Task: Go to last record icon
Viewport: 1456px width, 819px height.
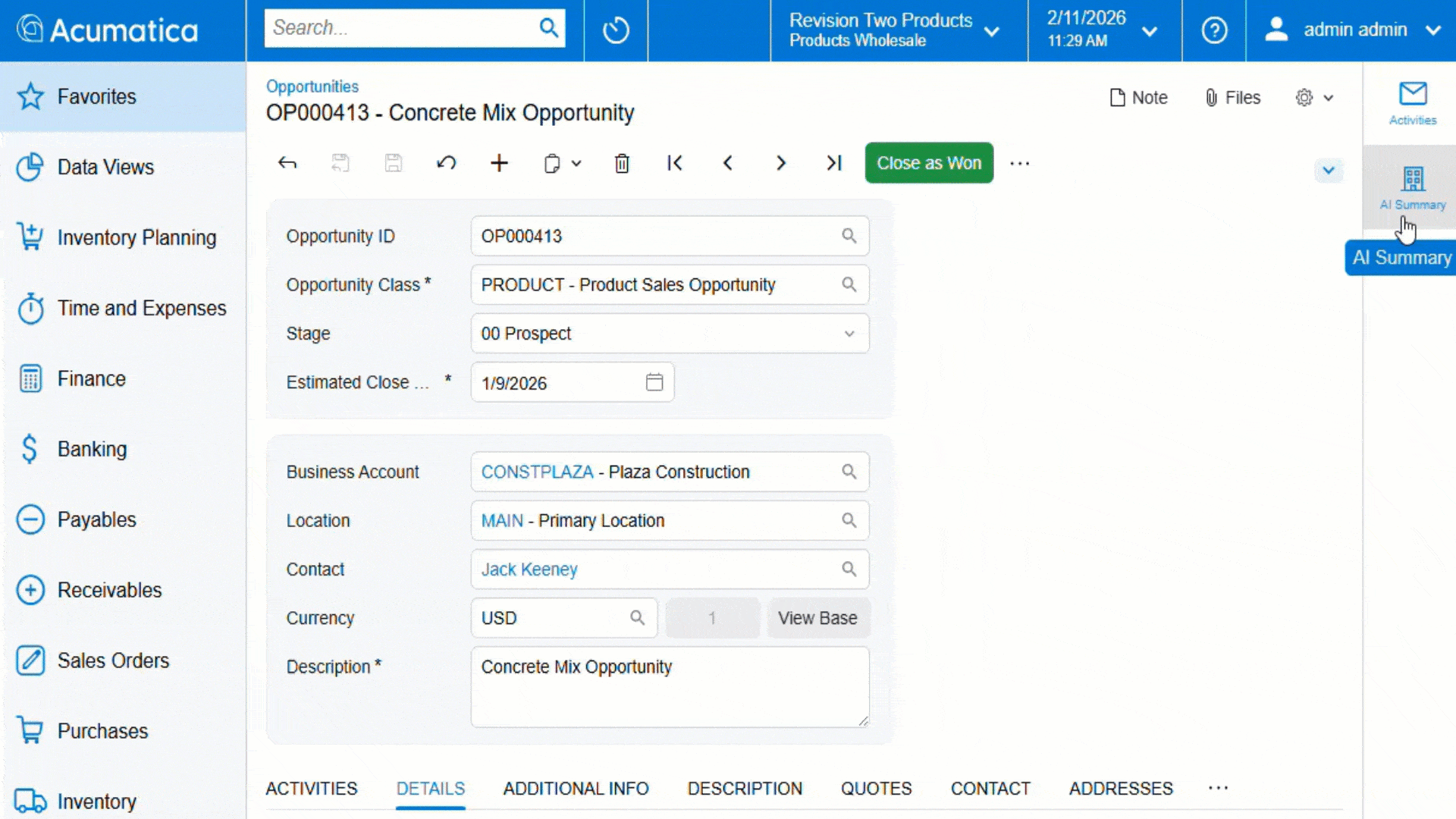Action: tap(834, 163)
